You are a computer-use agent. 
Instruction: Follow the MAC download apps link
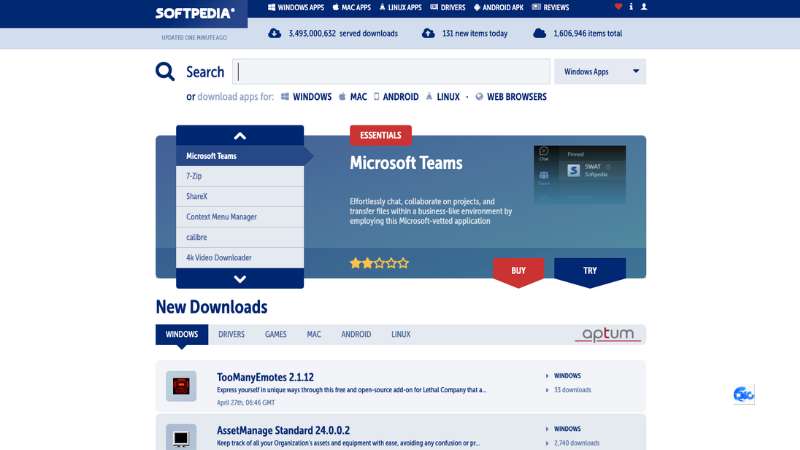358,97
